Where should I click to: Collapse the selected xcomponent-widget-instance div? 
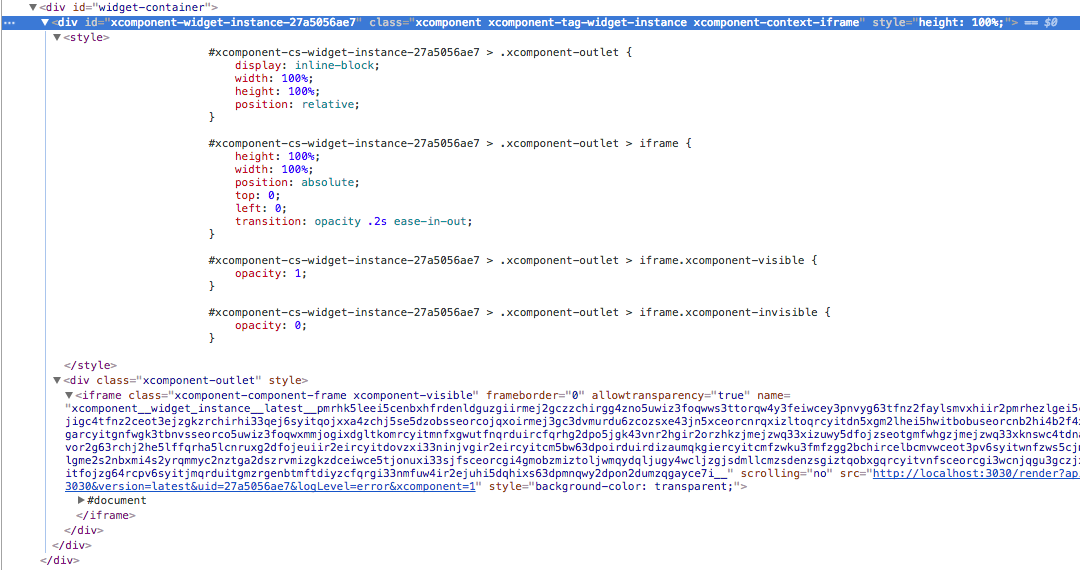point(45,23)
